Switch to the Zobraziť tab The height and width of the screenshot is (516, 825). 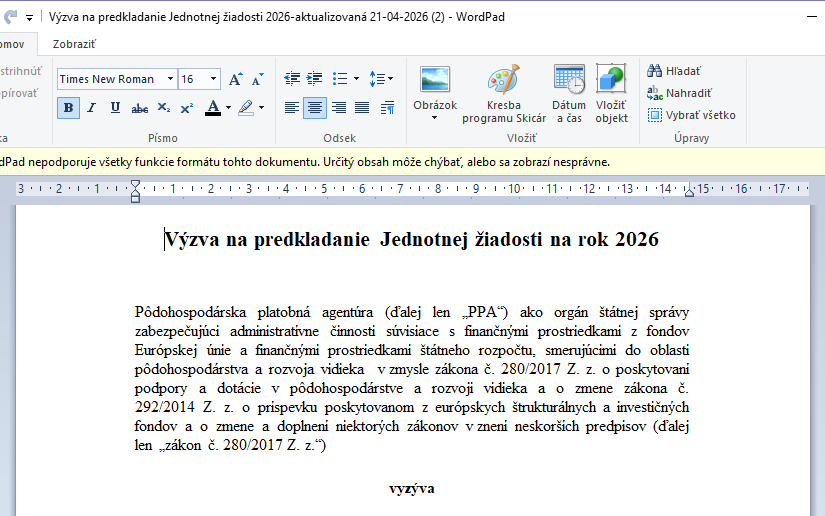73,44
